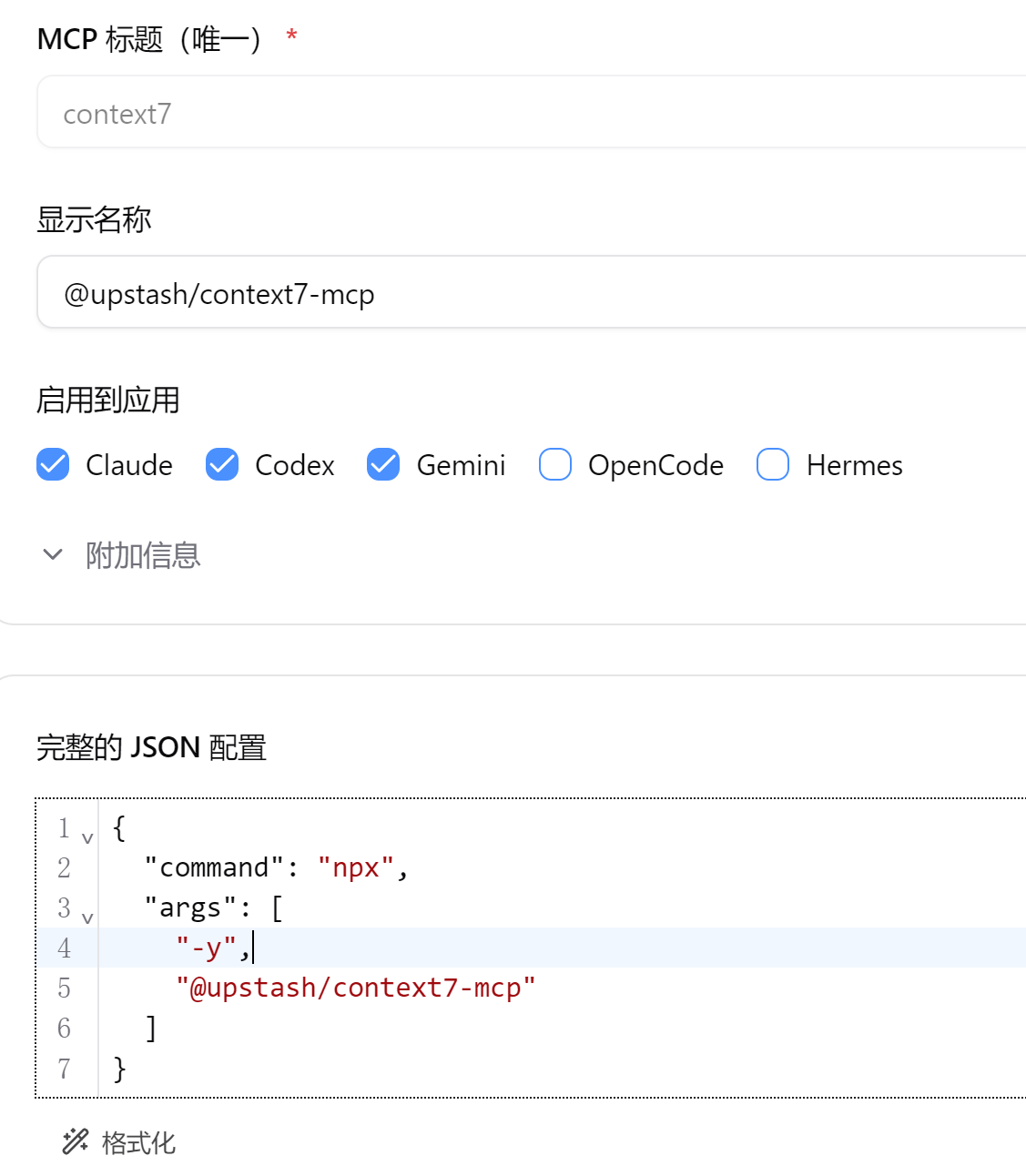Toggle the Claude checkbox
The height and width of the screenshot is (1176, 1026).
click(x=53, y=464)
